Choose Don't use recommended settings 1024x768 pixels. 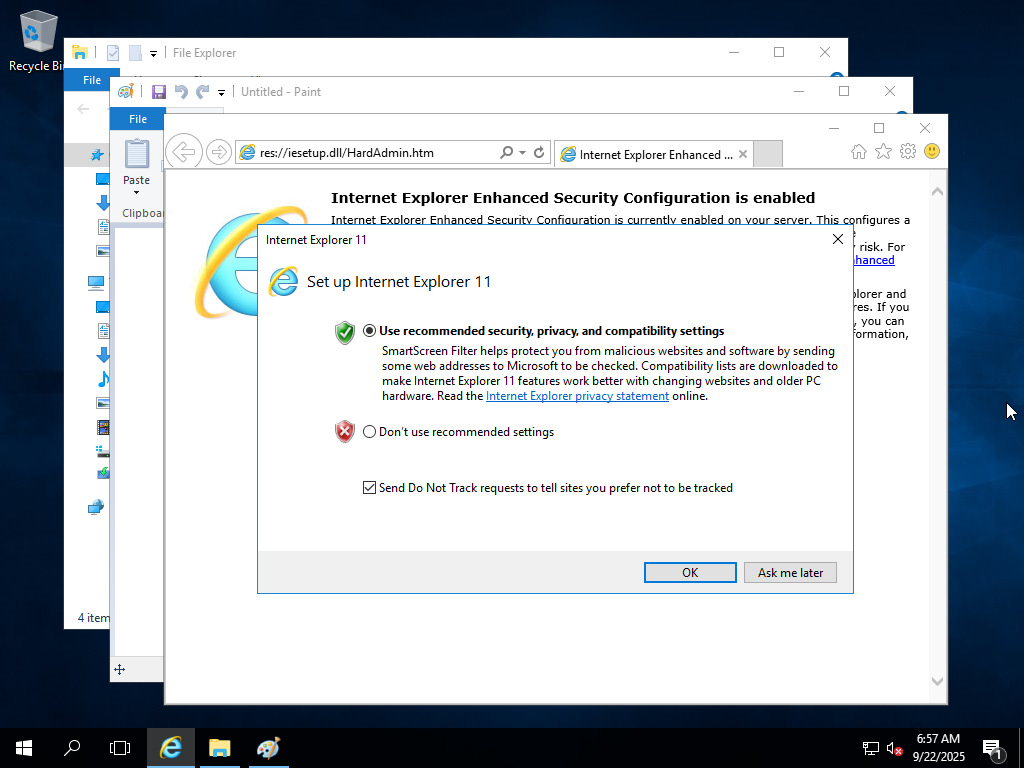[370, 432]
